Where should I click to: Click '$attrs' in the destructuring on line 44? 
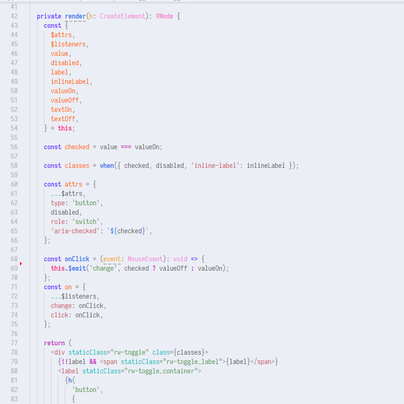(61, 35)
